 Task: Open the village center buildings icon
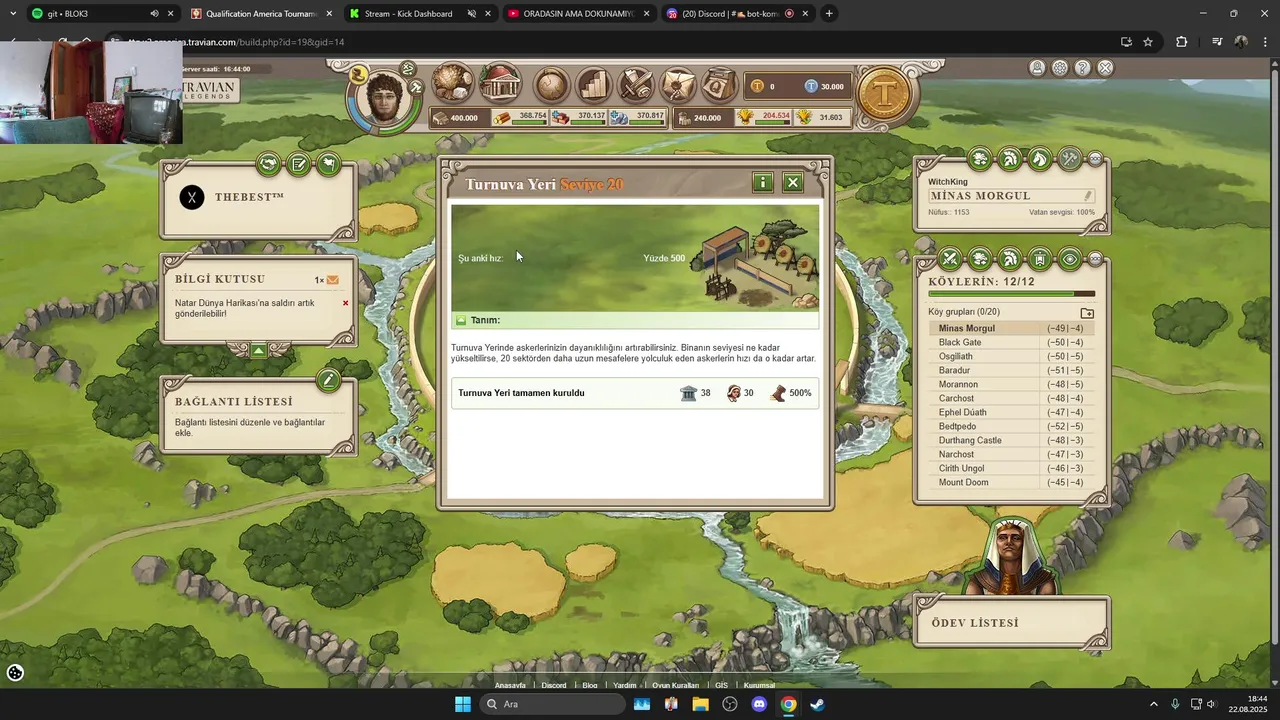coord(499,84)
